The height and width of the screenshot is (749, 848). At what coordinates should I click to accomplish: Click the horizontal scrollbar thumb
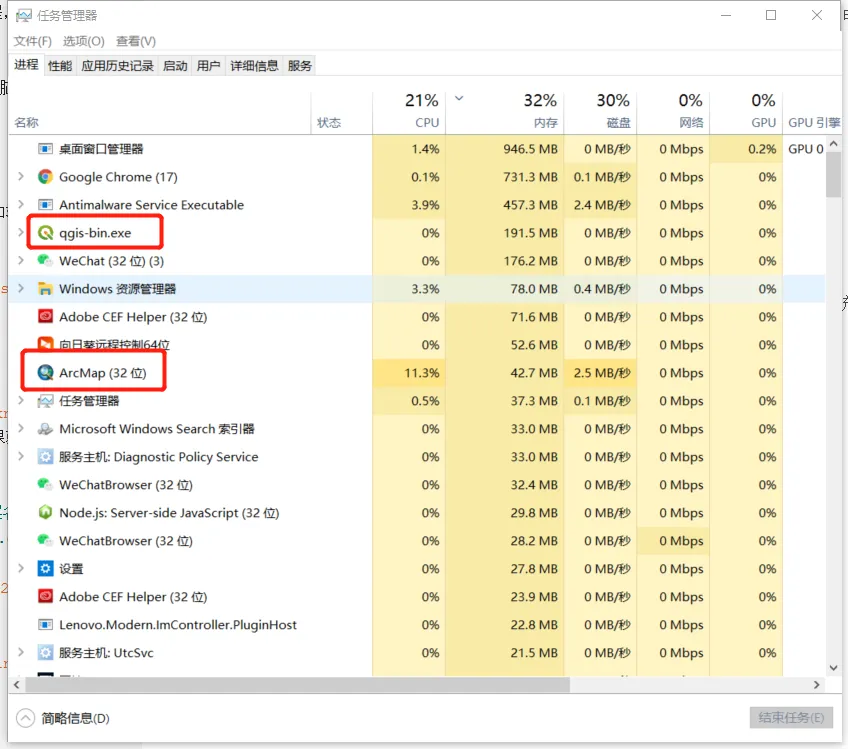(x=297, y=685)
